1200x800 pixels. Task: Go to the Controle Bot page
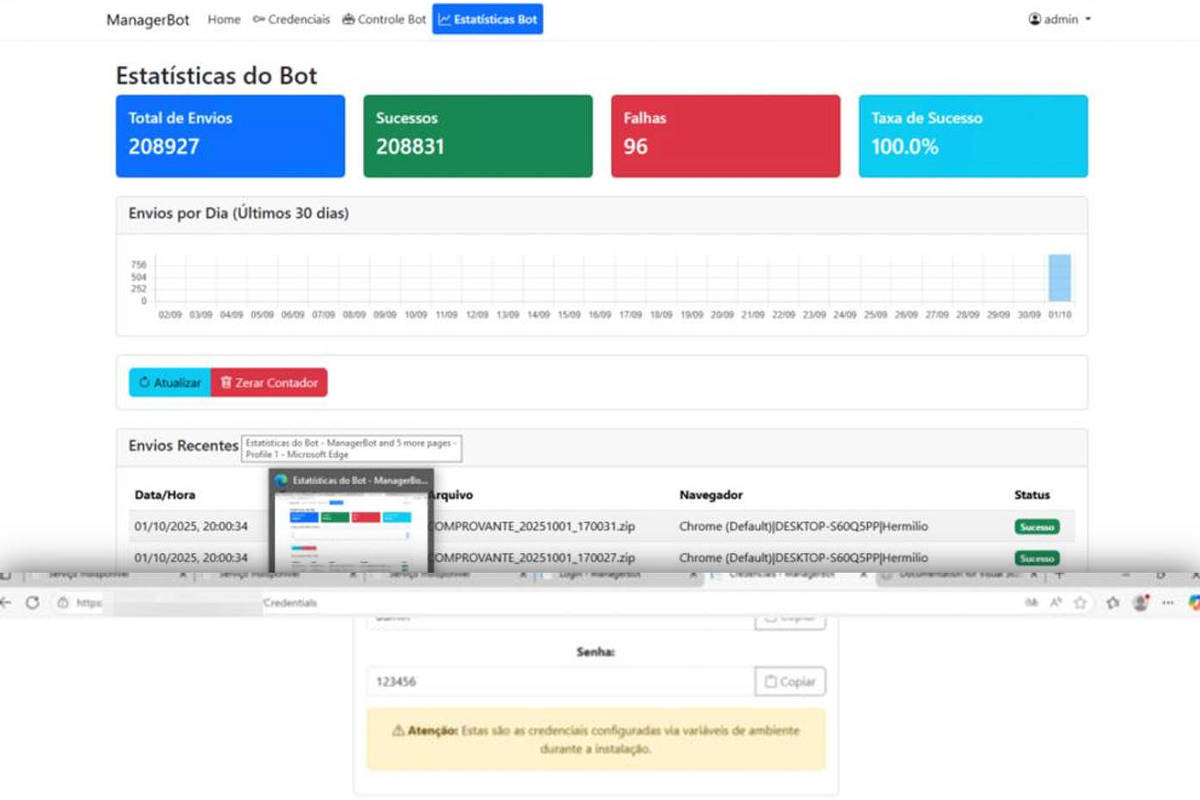[384, 19]
